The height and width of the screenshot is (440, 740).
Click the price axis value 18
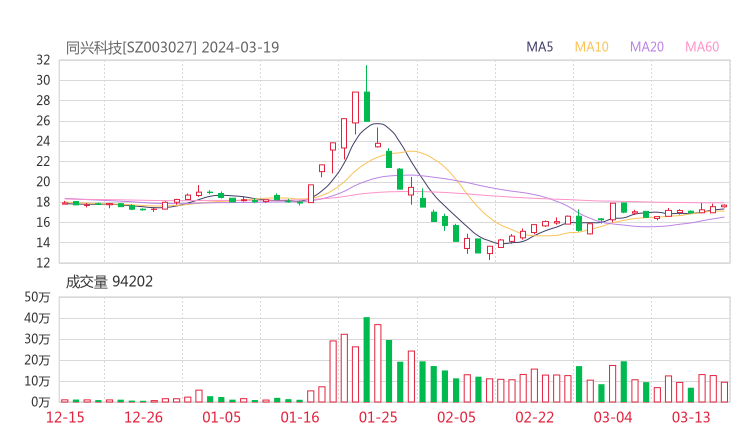43,202
